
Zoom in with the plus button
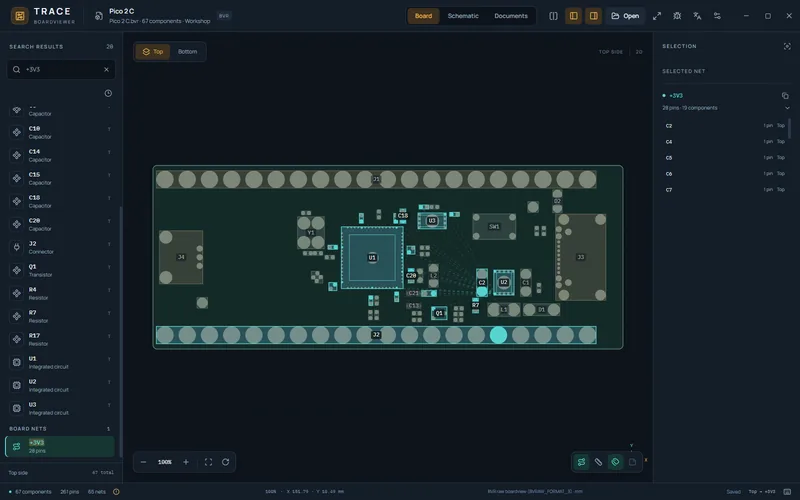186,462
